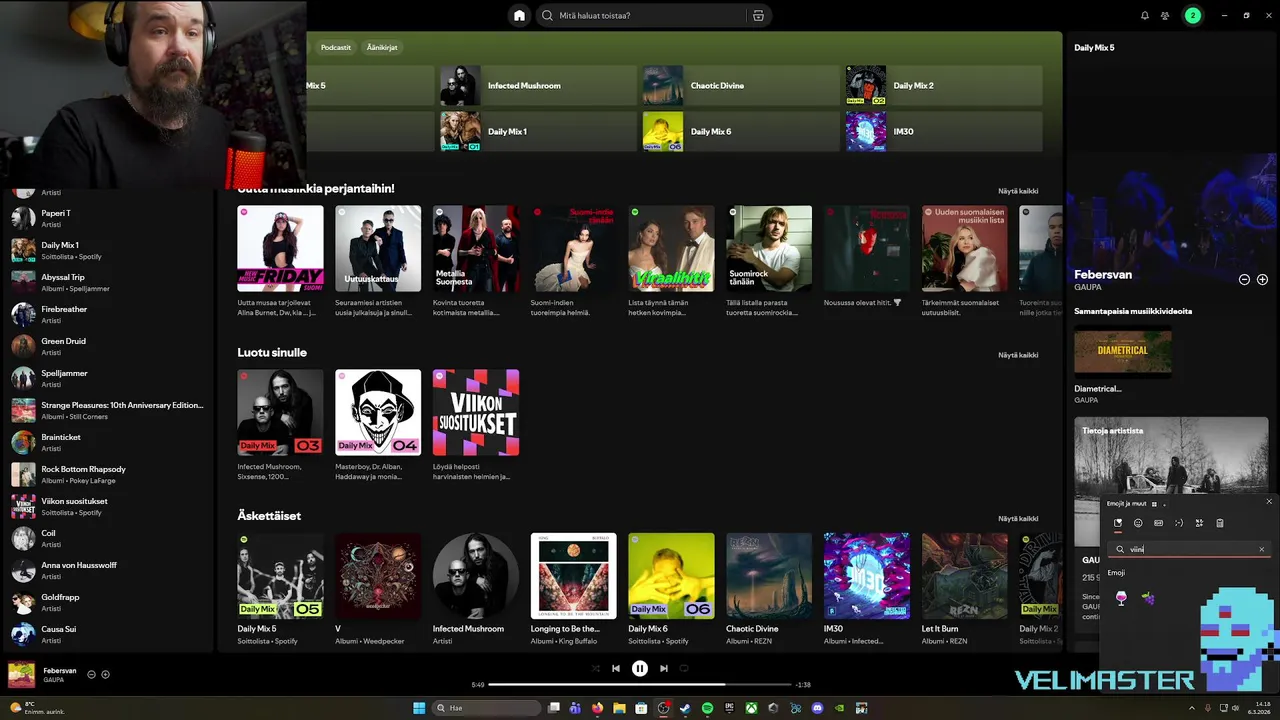Select Anna von Hausswolff in the library
Viewport: 1280px width, 720px height.
point(110,570)
